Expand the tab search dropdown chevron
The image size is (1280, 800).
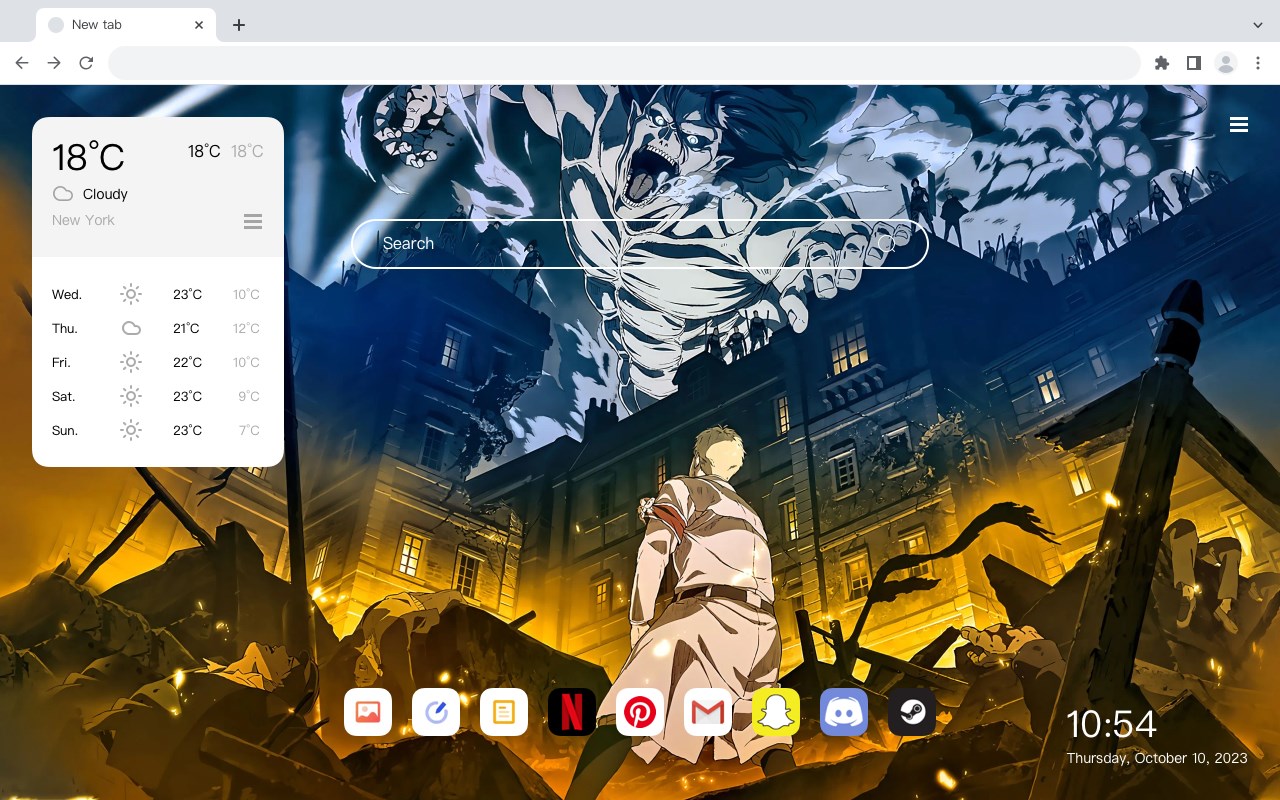[x=1258, y=25]
